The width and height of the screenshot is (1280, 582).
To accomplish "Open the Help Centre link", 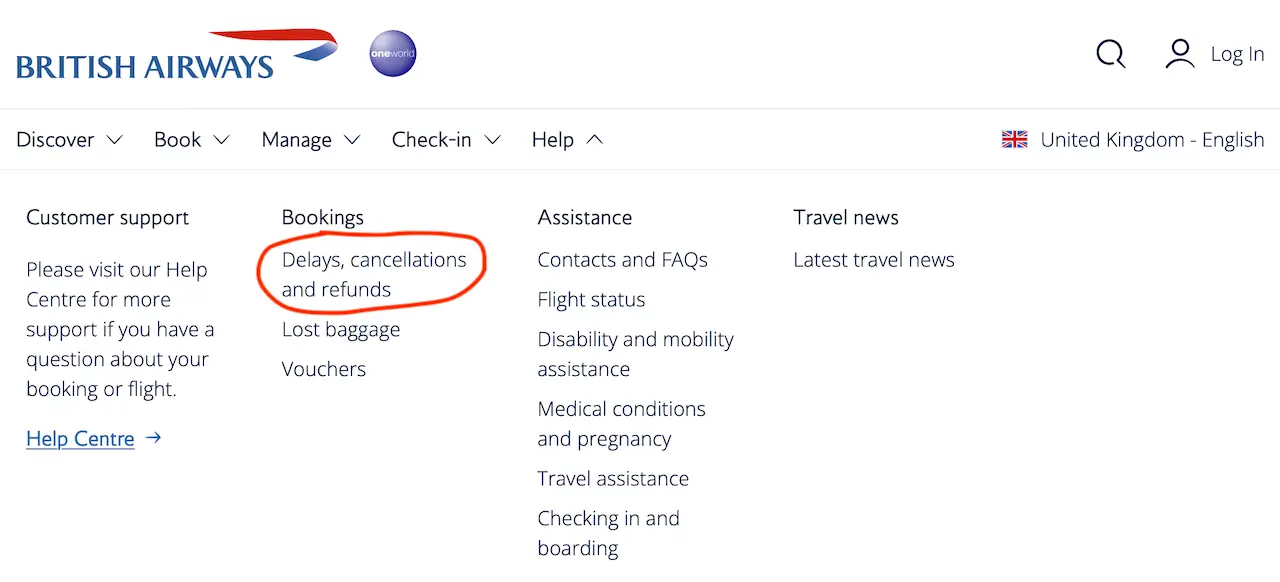I will [80, 438].
